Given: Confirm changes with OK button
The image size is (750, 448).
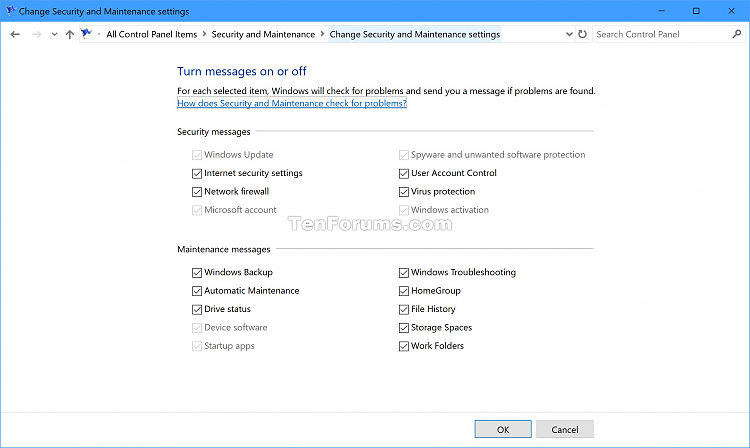Looking at the screenshot, I should pyautogui.click(x=503, y=429).
